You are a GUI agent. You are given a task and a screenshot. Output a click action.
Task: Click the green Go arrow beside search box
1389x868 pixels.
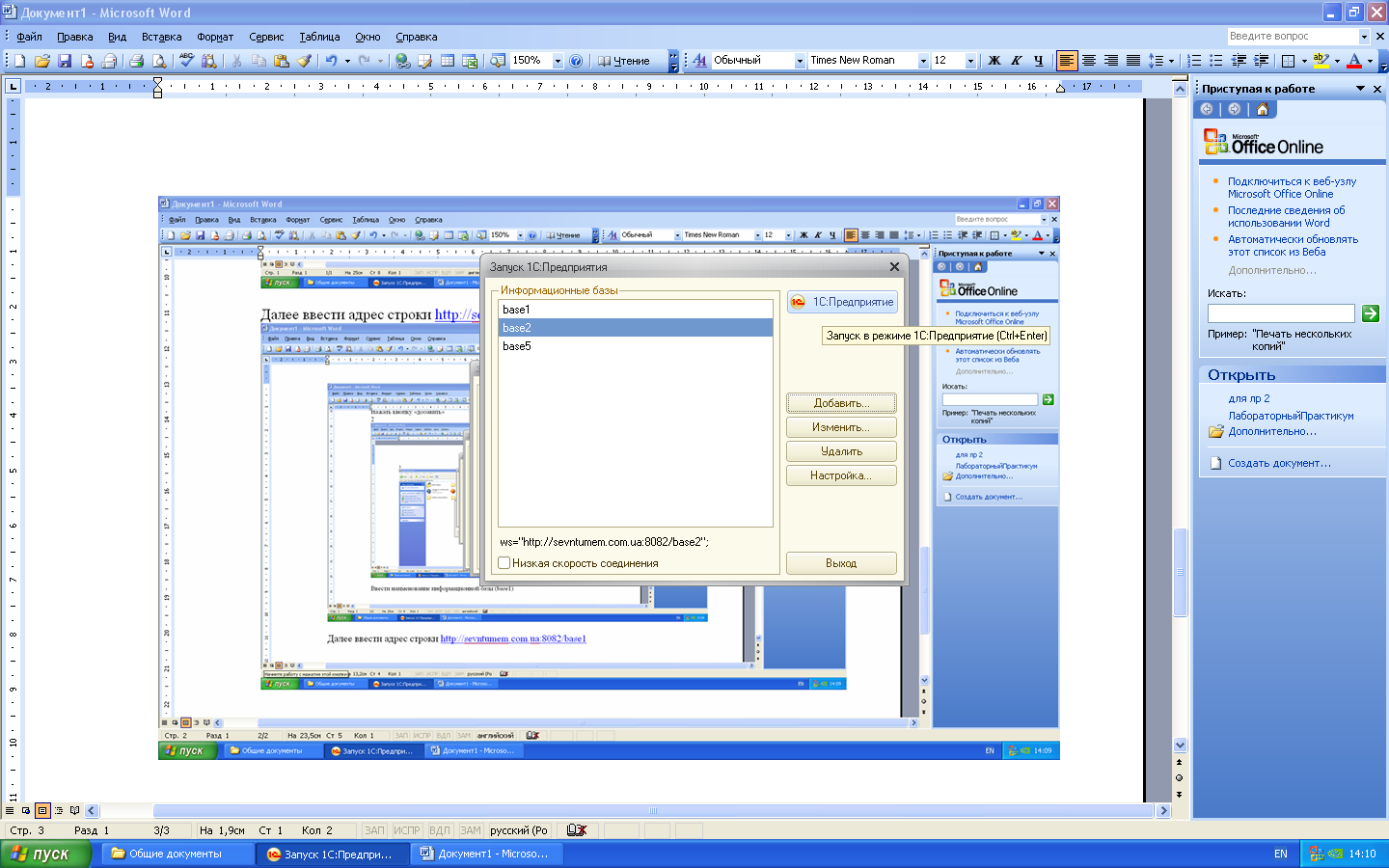[x=1371, y=313]
